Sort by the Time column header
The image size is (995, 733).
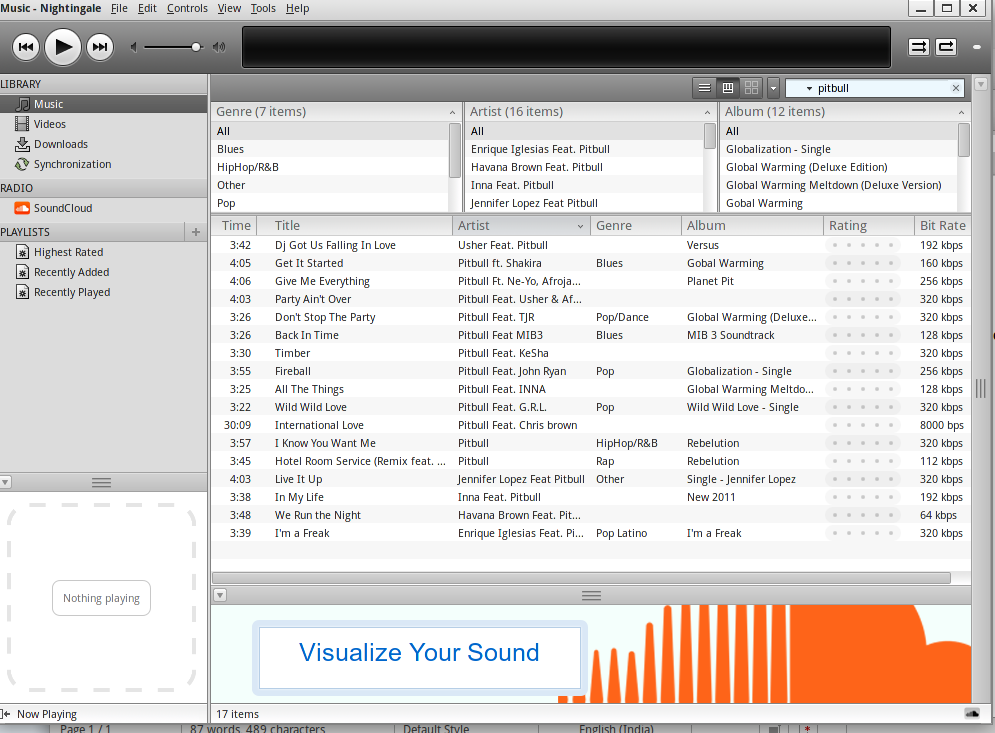pyautogui.click(x=235, y=225)
